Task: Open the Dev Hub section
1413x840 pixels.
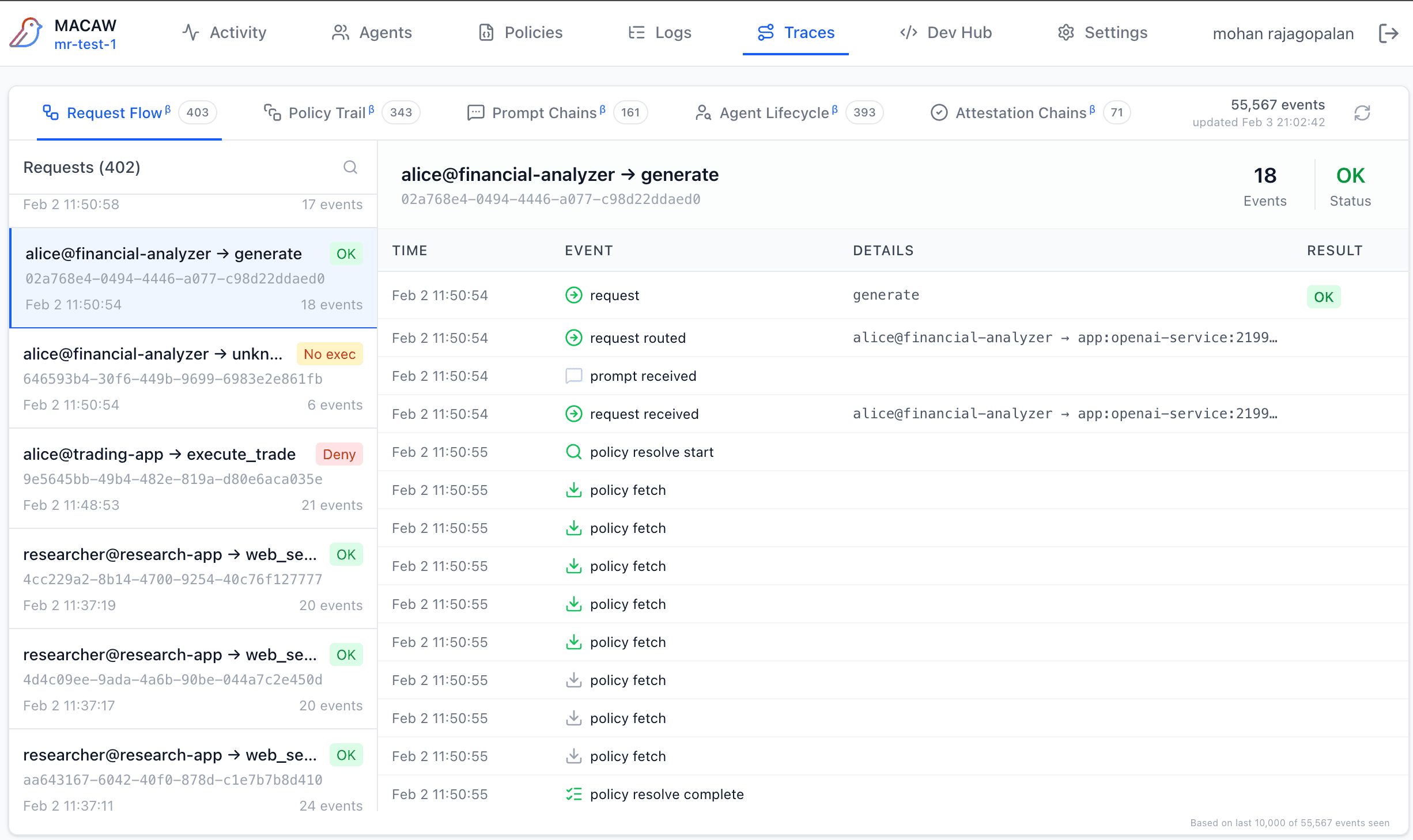Action: tap(946, 33)
